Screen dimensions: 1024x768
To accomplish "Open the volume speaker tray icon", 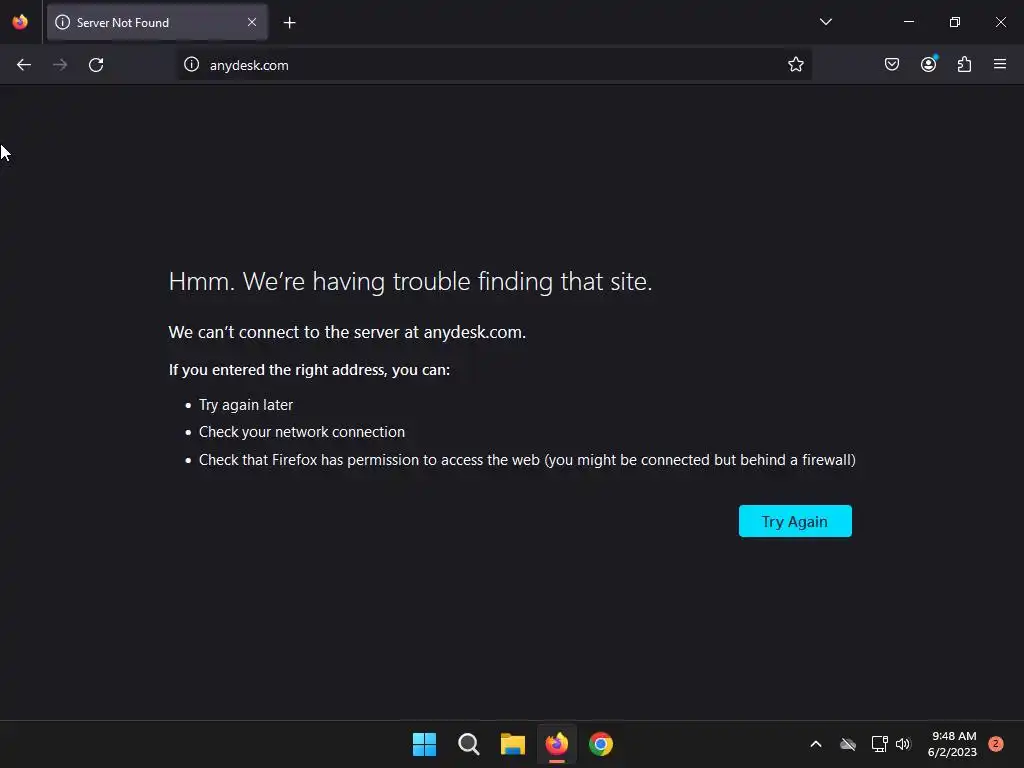I will tap(903, 744).
